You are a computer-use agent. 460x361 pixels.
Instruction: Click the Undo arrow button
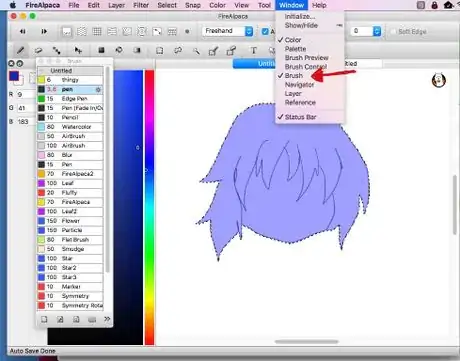tap(23, 31)
